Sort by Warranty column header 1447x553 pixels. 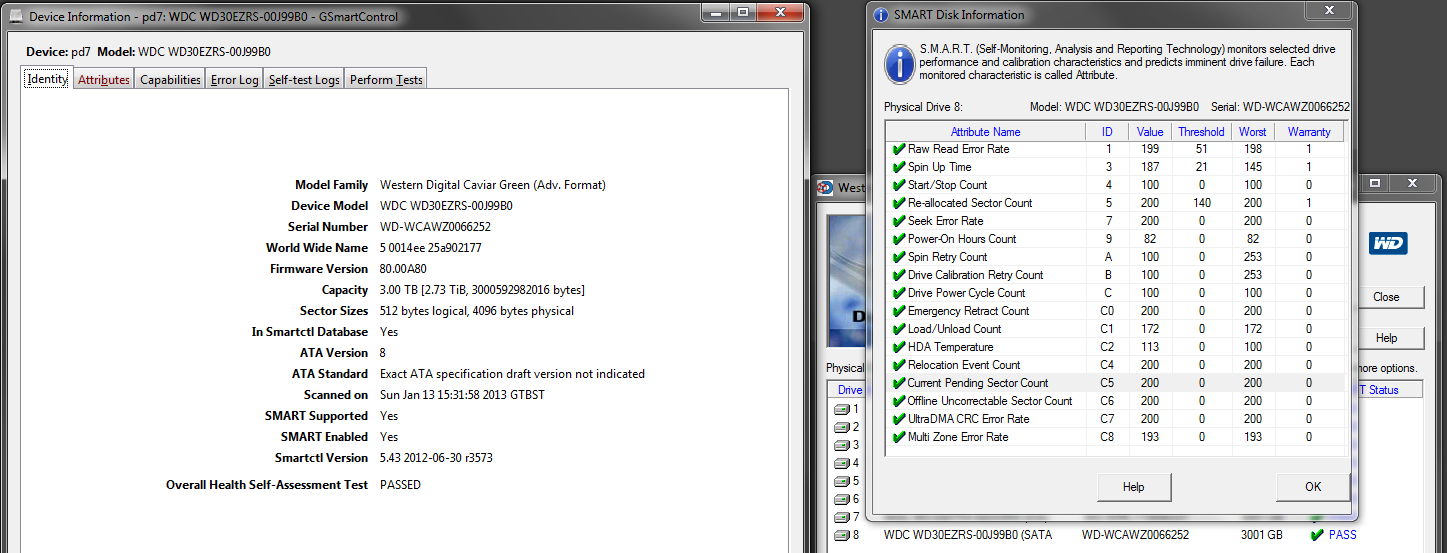[1309, 131]
